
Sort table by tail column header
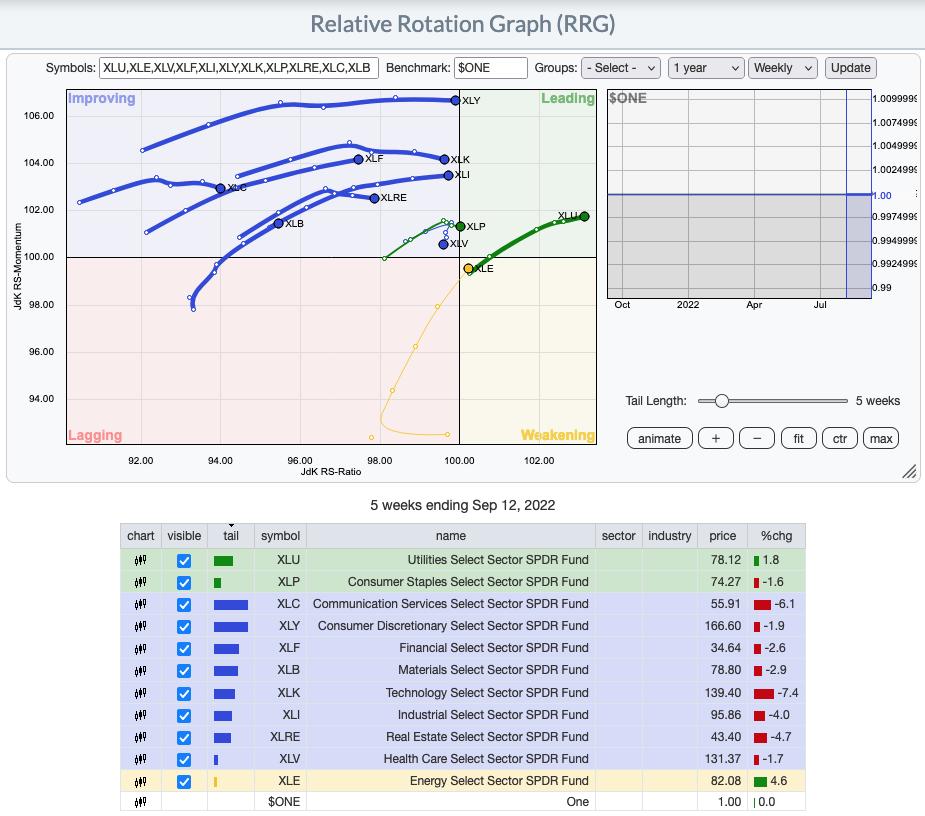click(231, 536)
